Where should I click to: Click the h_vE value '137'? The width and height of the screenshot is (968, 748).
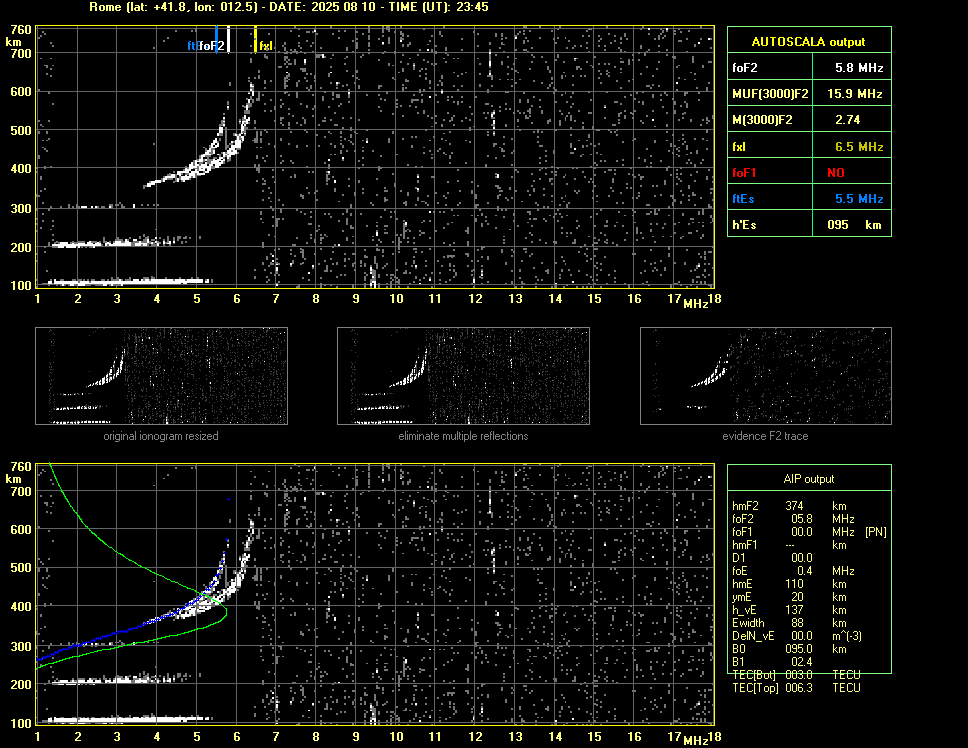pyautogui.click(x=794, y=610)
